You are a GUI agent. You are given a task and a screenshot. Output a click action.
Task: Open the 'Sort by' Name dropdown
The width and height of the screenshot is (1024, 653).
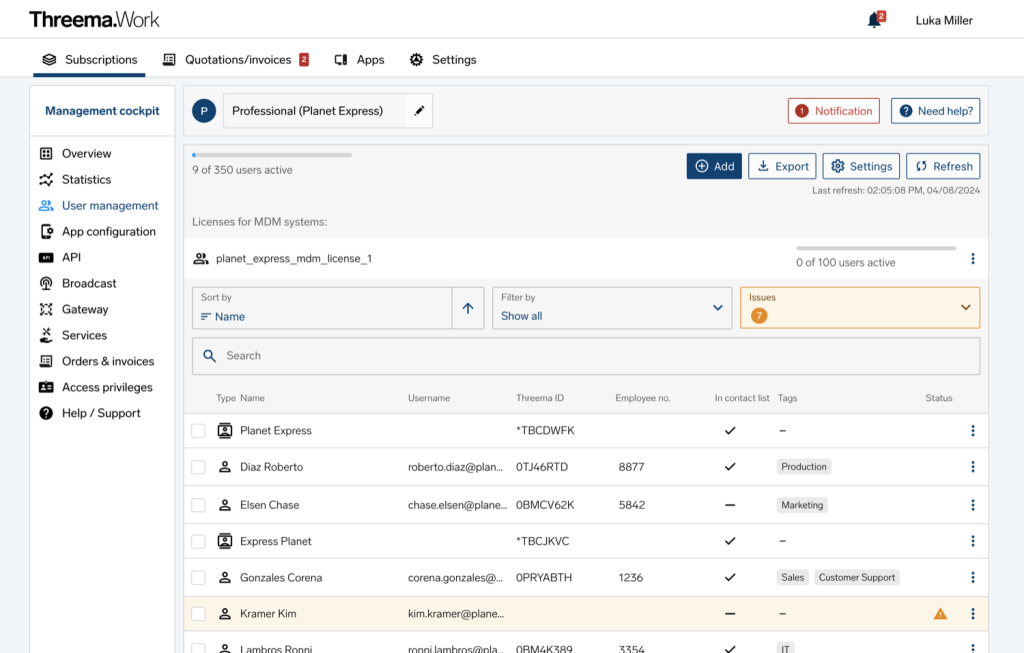[x=320, y=307]
